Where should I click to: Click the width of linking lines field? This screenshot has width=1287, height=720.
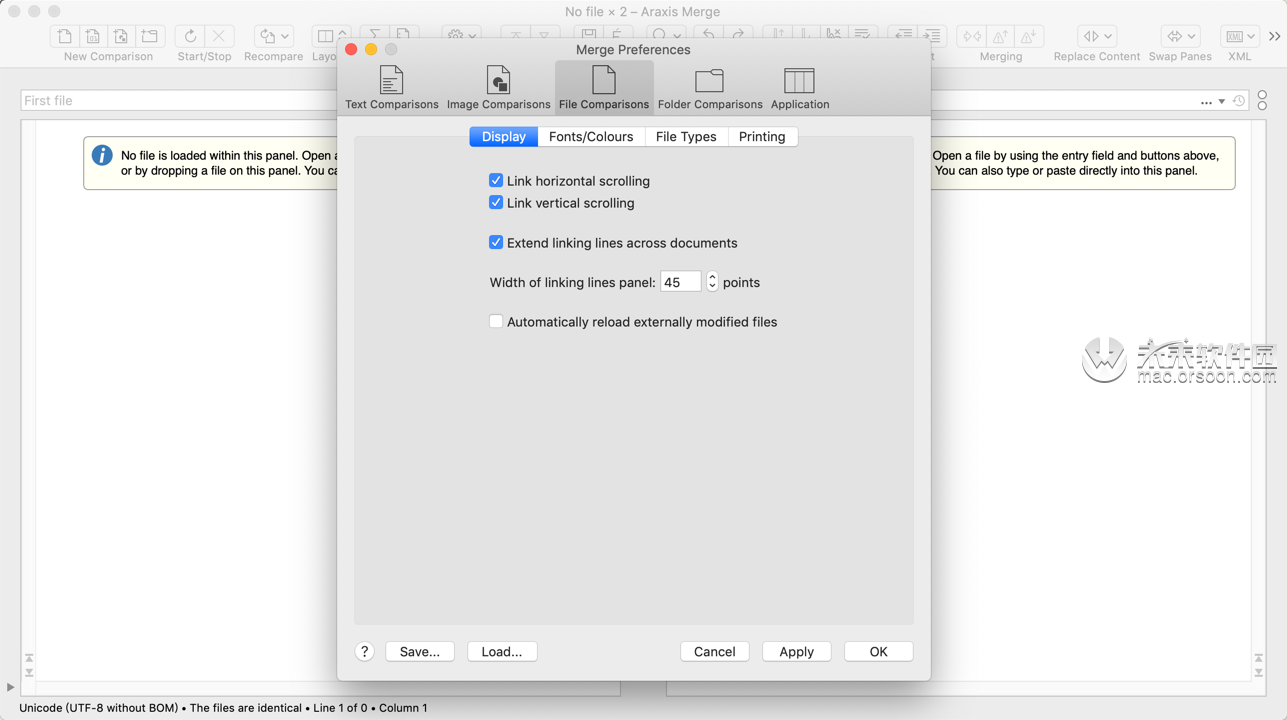tap(681, 282)
